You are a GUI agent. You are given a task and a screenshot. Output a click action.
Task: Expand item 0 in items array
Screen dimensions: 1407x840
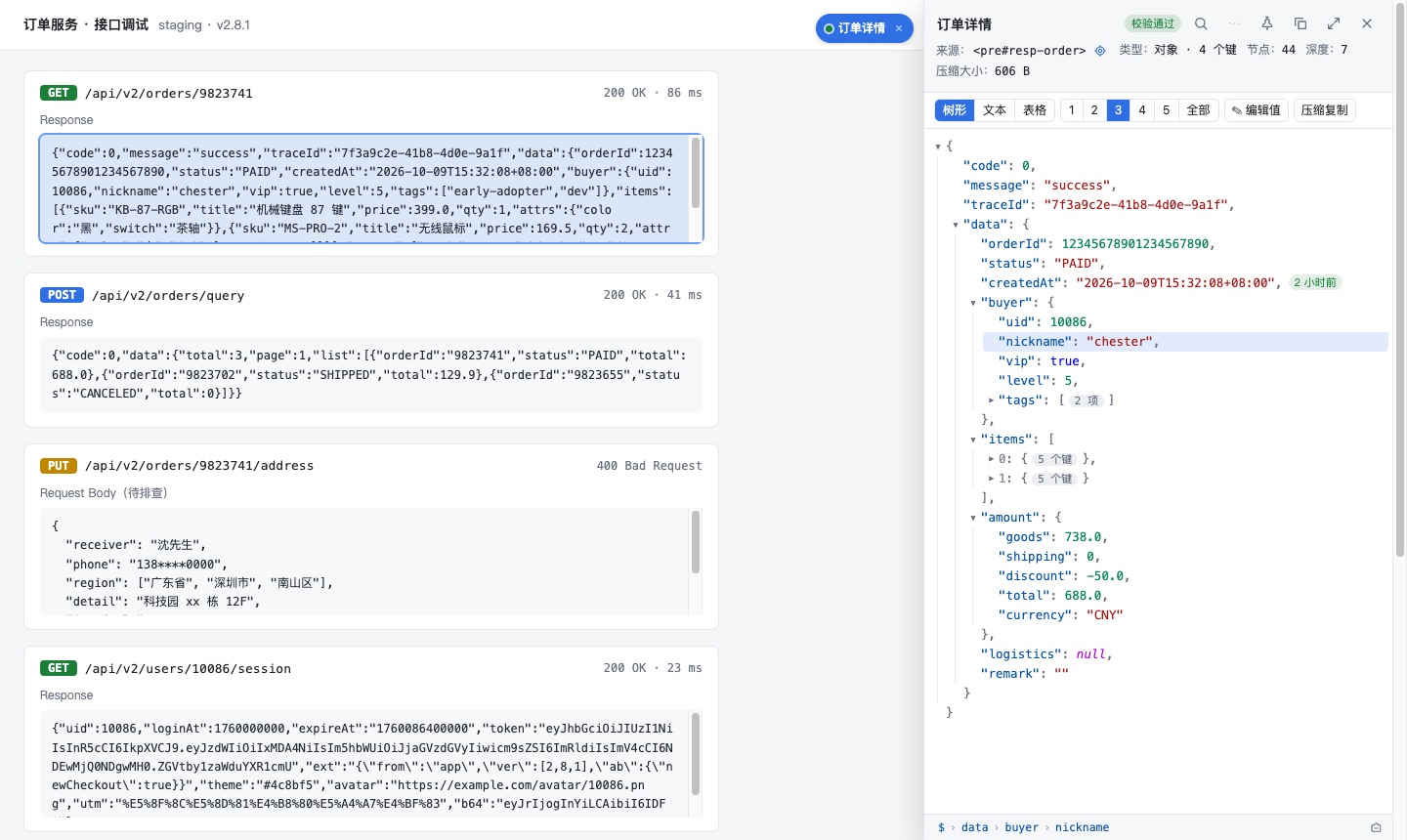tap(991, 459)
